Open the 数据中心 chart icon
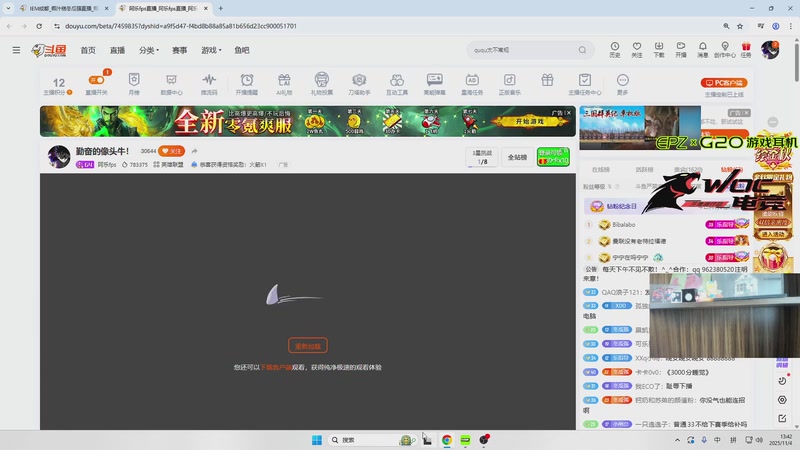 pos(171,84)
